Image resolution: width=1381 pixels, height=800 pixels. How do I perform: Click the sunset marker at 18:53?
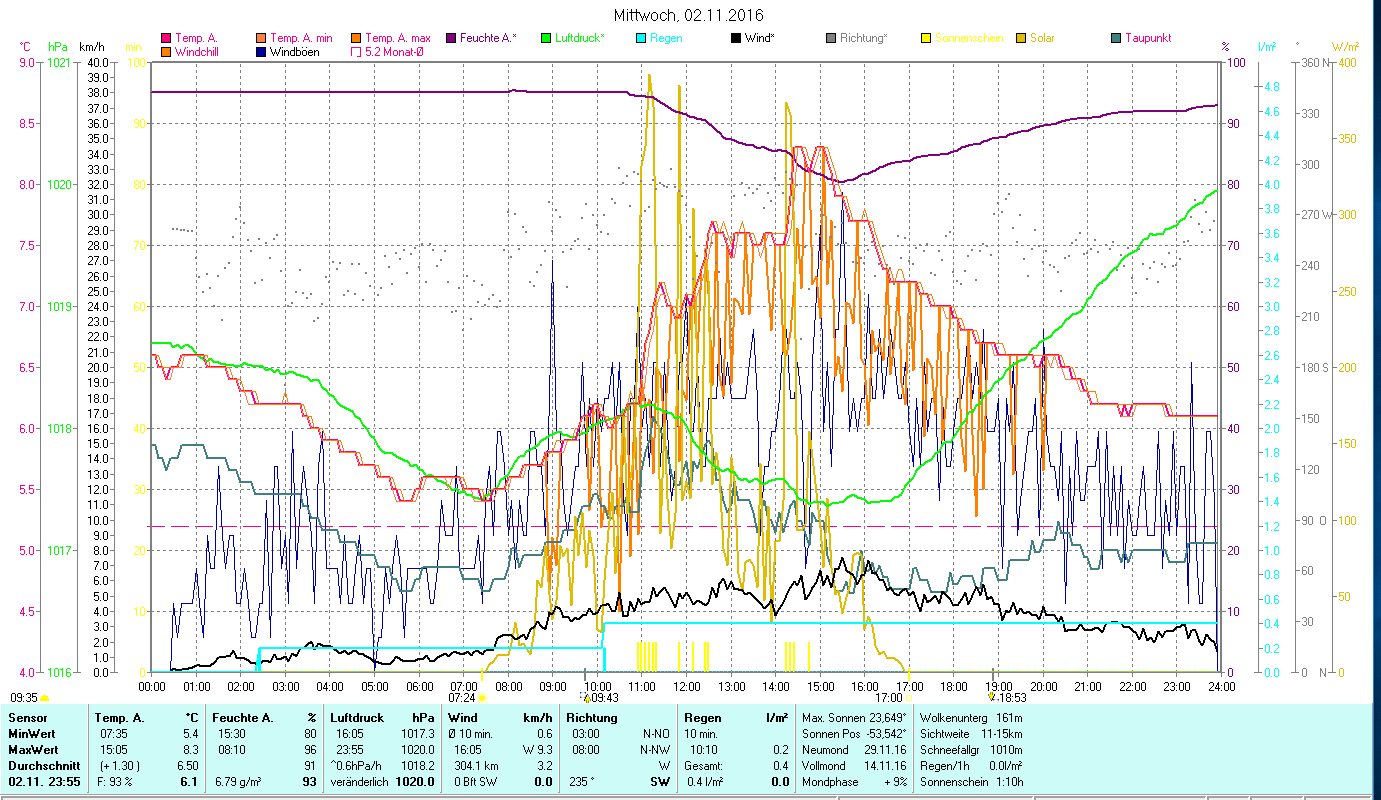point(992,697)
